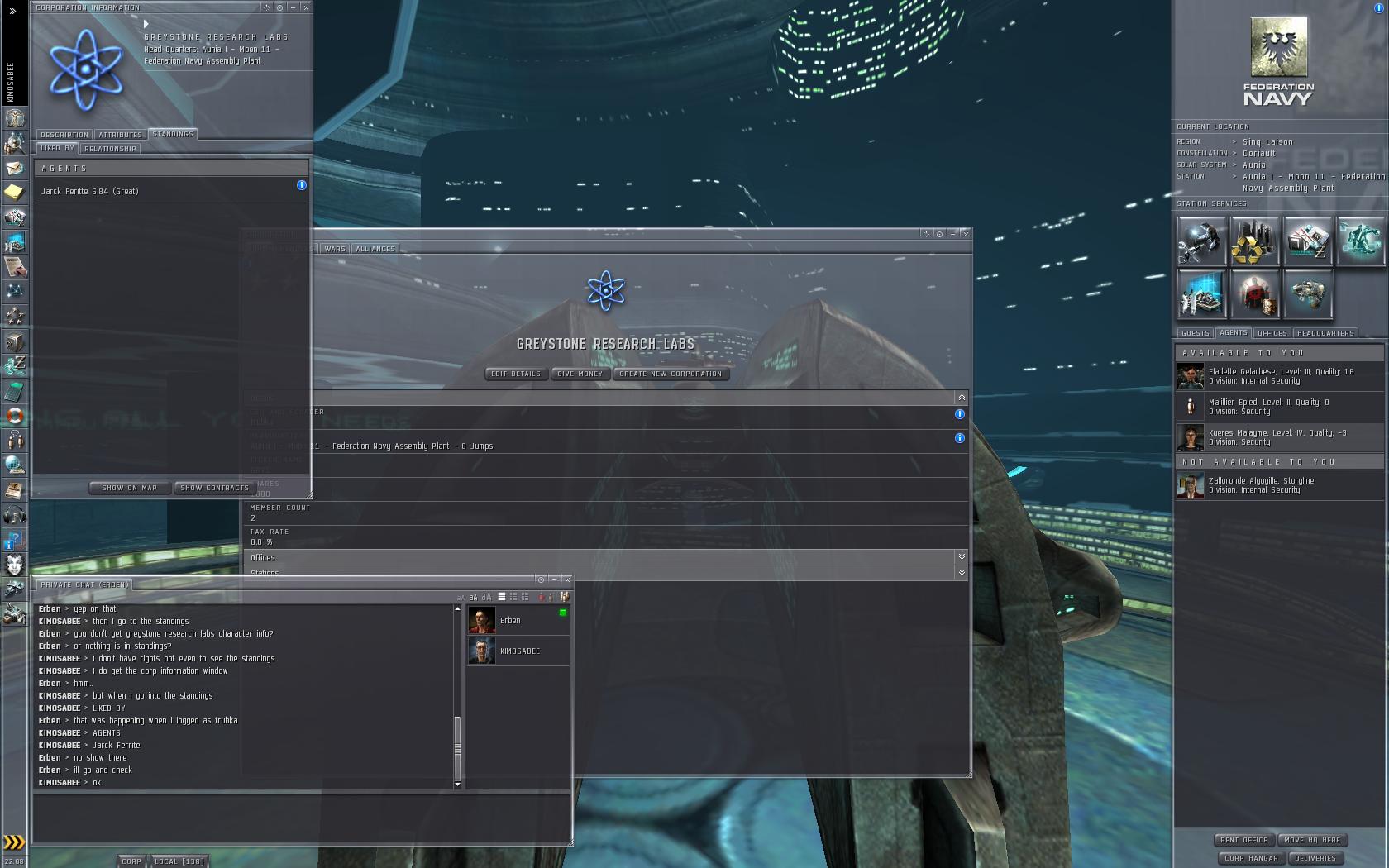Click the Rent Office button

tap(1244, 840)
